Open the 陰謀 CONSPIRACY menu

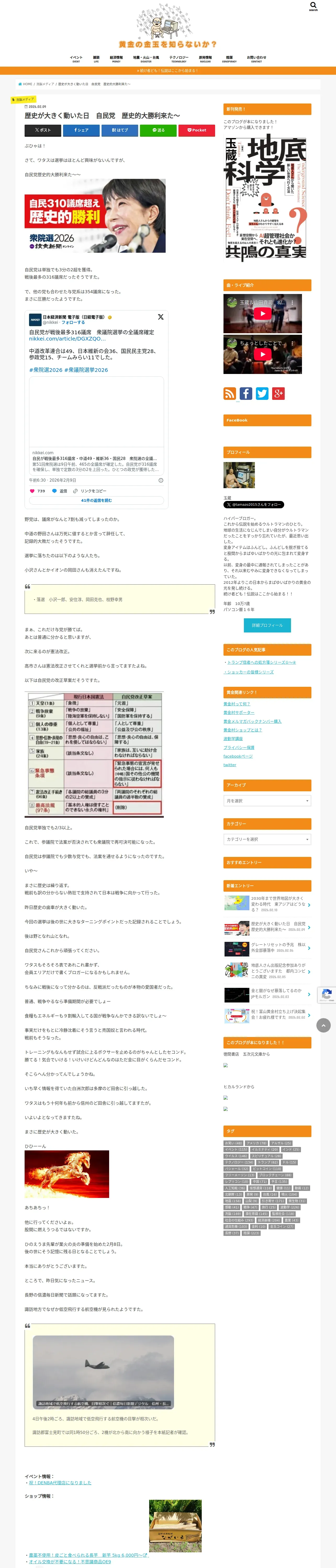tap(229, 59)
